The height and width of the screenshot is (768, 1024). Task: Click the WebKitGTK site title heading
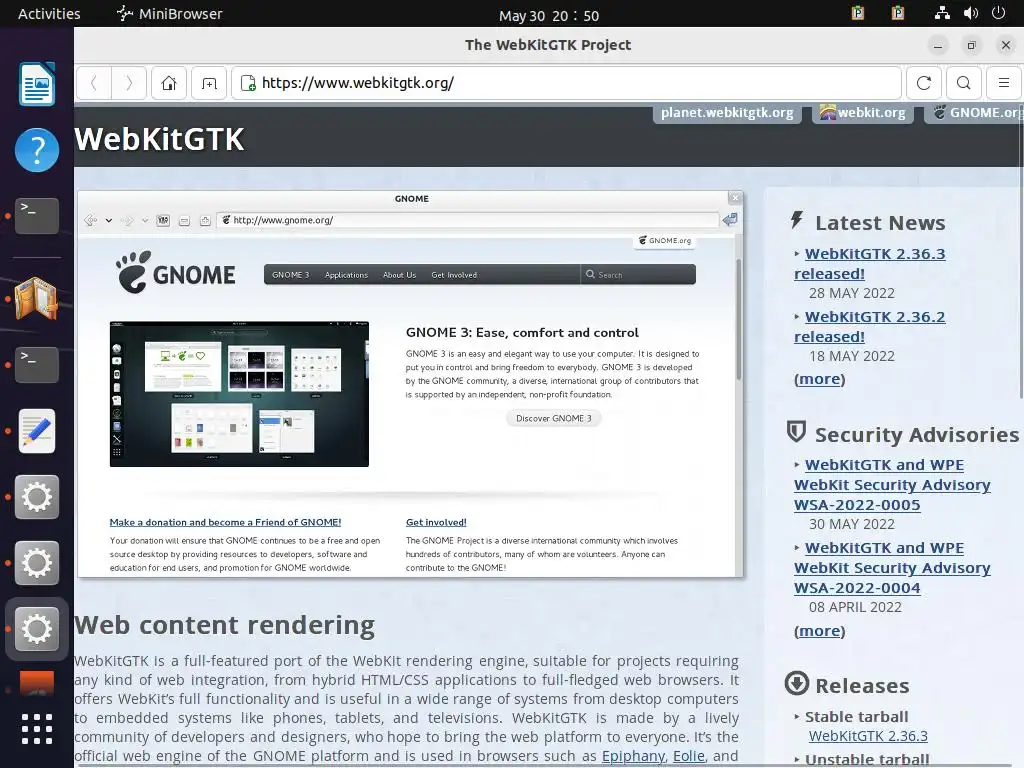(159, 139)
